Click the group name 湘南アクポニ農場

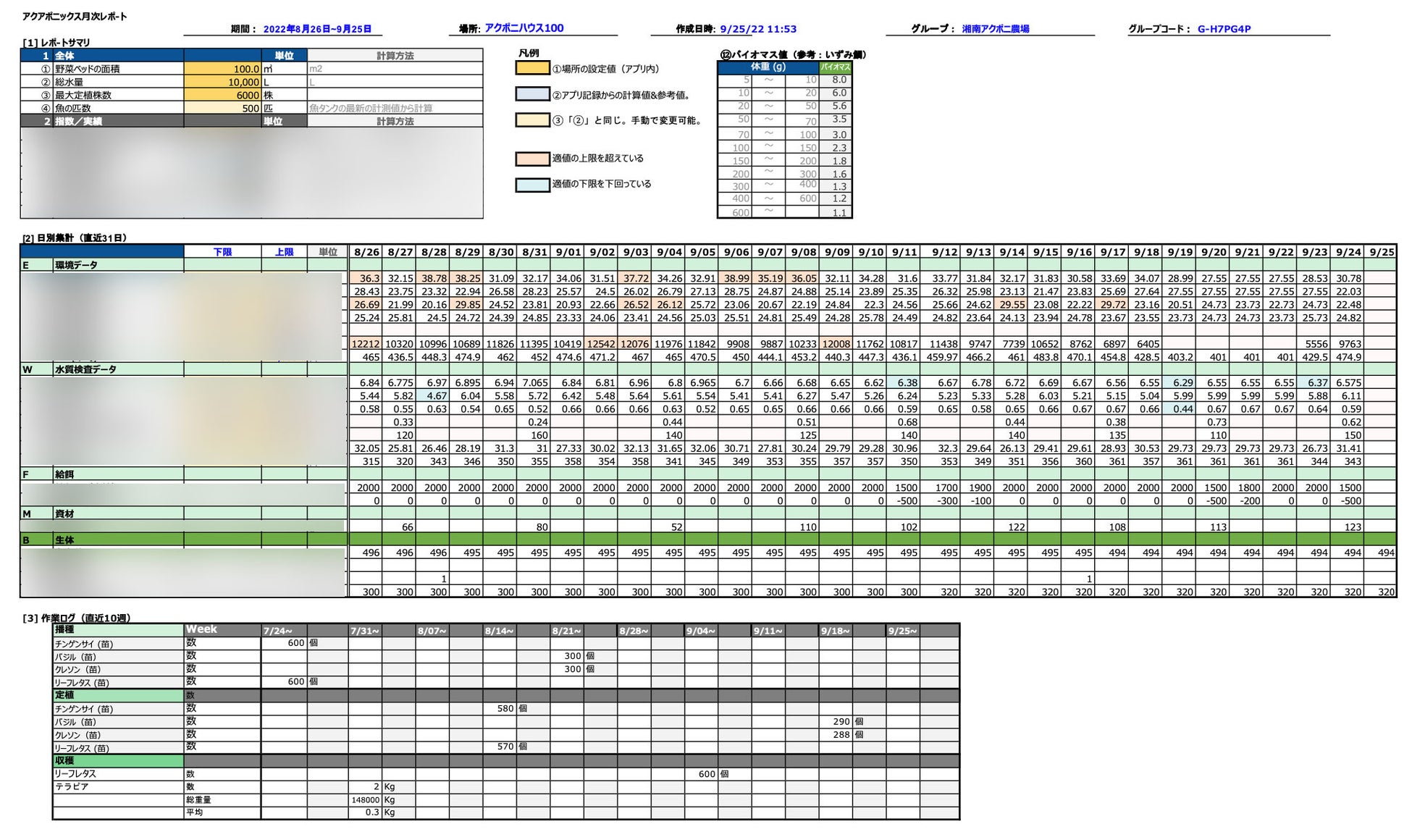coord(996,29)
